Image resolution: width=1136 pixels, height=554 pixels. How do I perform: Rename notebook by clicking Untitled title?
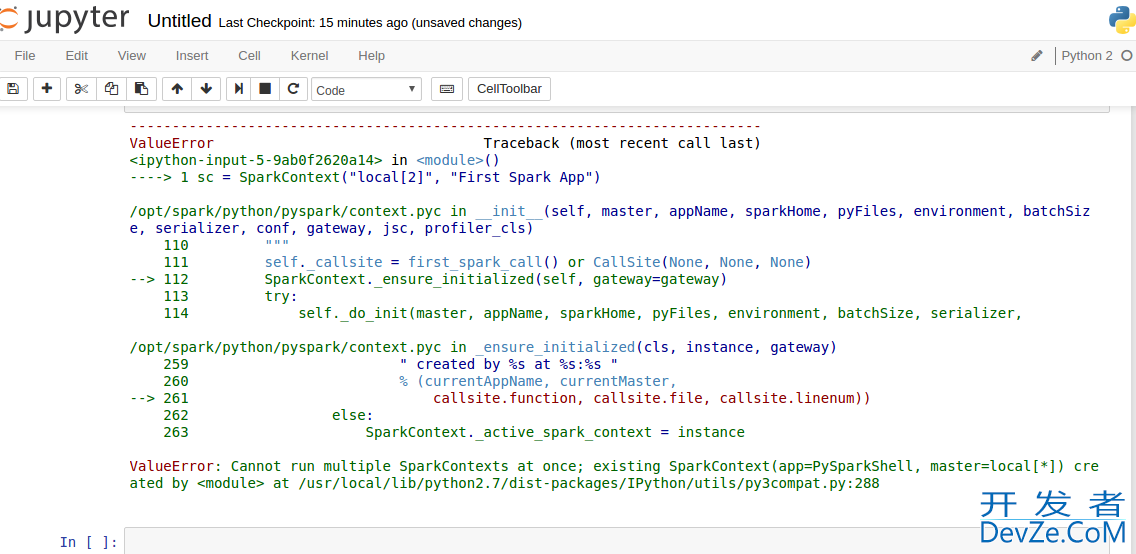tap(180, 22)
